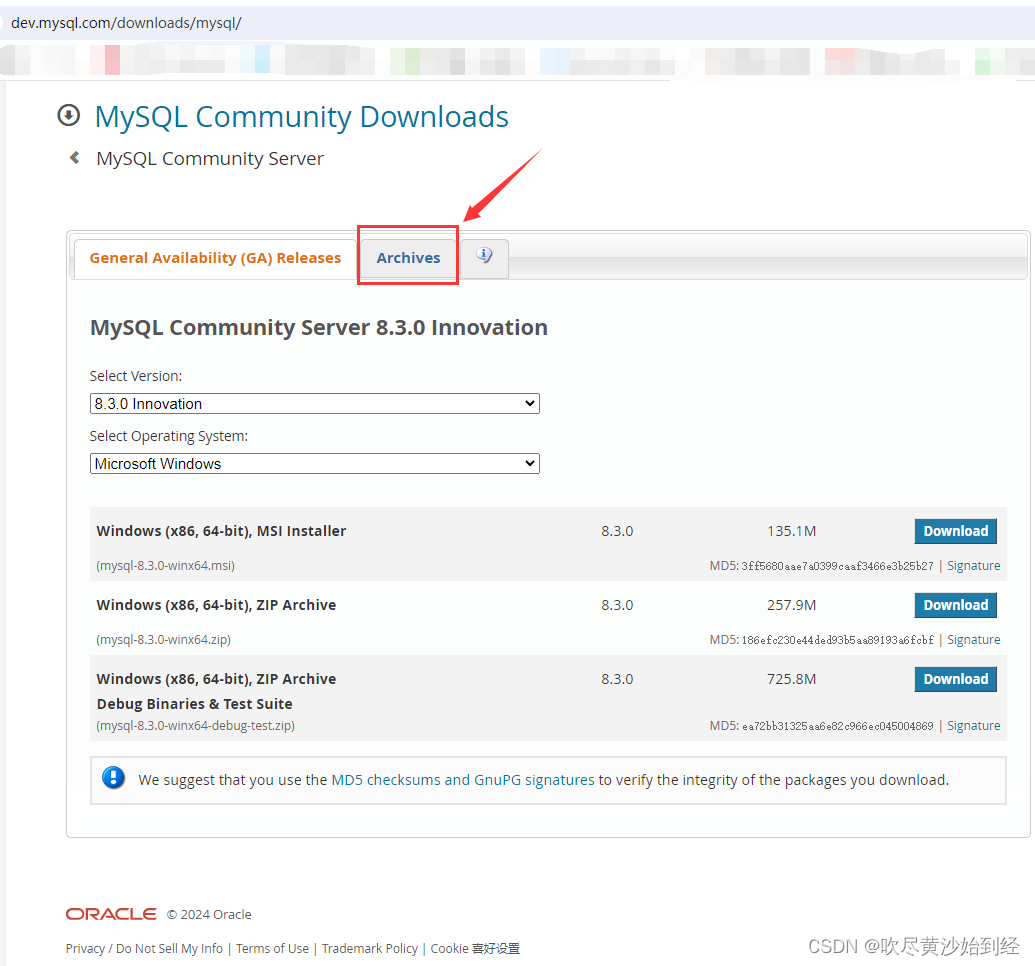Click the MySQL Community Server 8.3.0 Innovation heading
1035x966 pixels.
coord(319,328)
